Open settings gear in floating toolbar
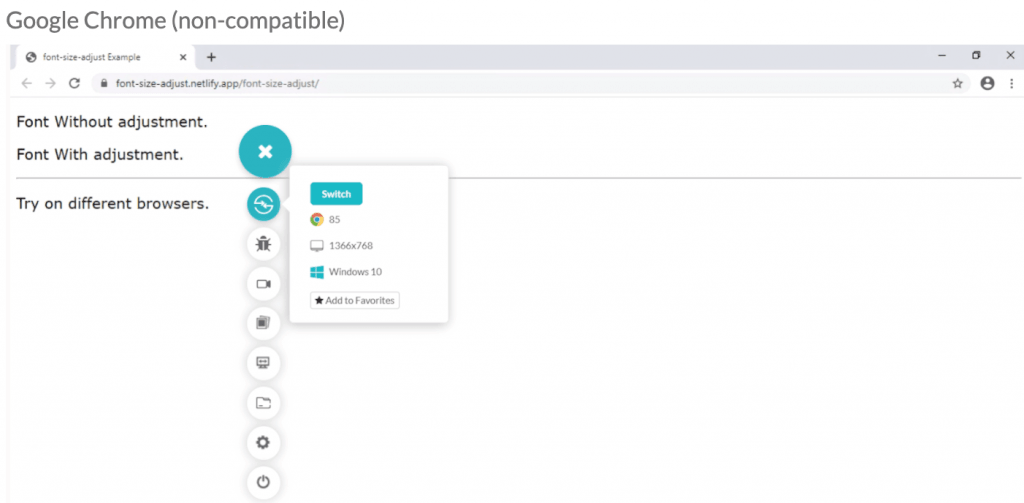The image size is (1024, 503). click(x=263, y=442)
